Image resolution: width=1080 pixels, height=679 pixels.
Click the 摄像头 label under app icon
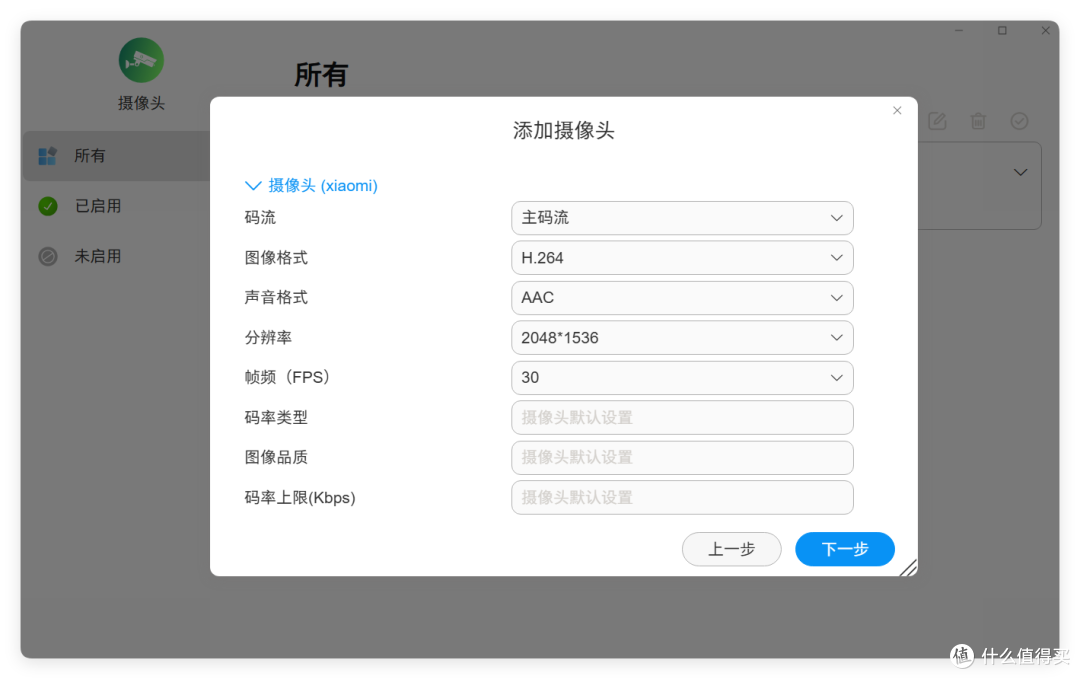pos(141,103)
